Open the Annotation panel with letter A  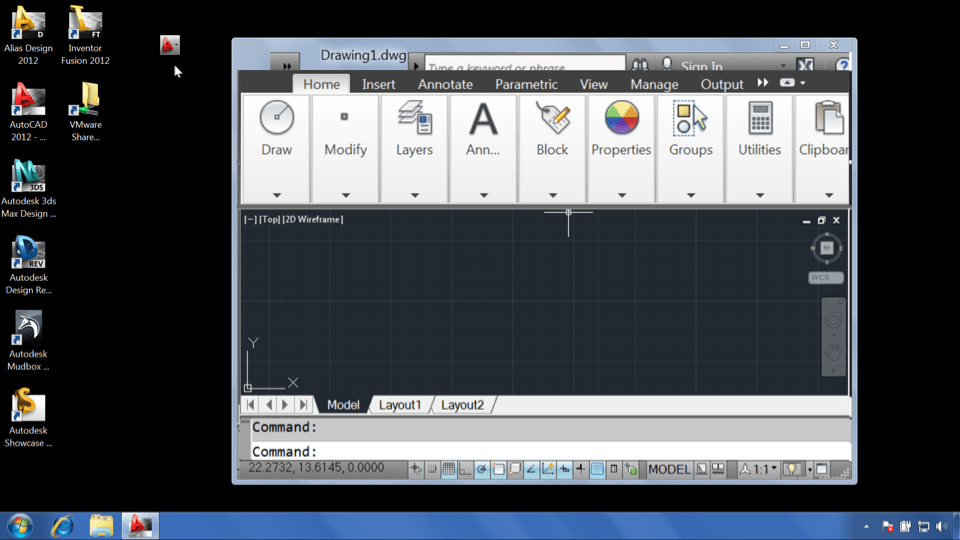tap(483, 118)
